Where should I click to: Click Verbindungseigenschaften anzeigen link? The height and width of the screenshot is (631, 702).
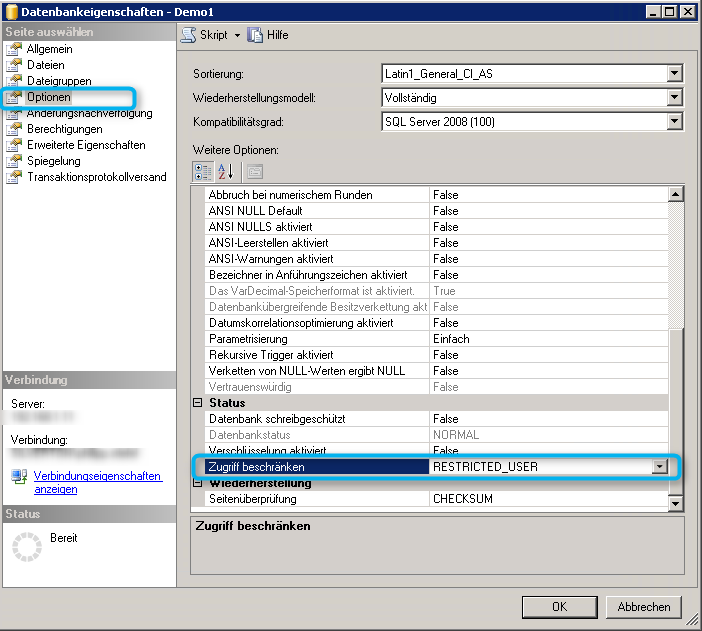click(x=98, y=482)
